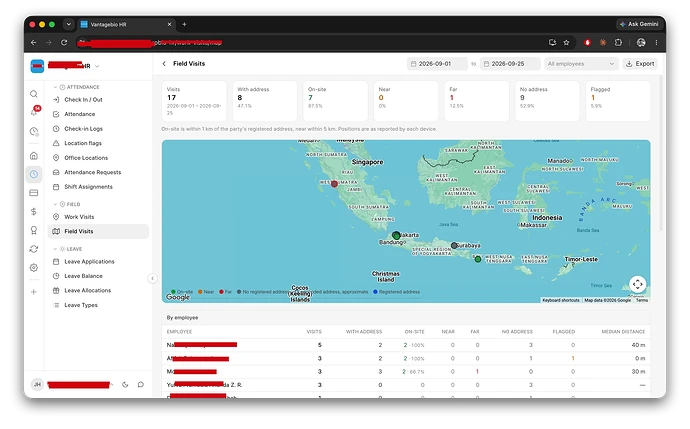
Task: Open map Keyboard shortcuts link
Action: pyautogui.click(x=561, y=300)
